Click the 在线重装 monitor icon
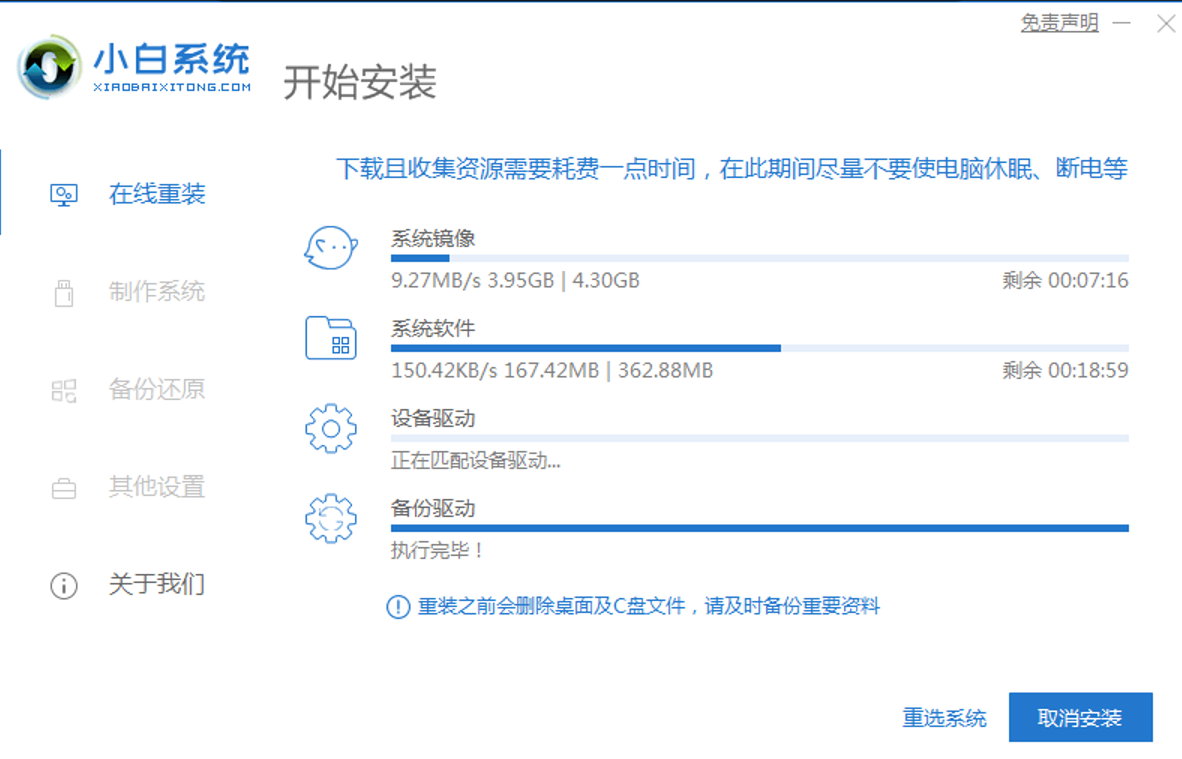The height and width of the screenshot is (759, 1182). (64, 194)
